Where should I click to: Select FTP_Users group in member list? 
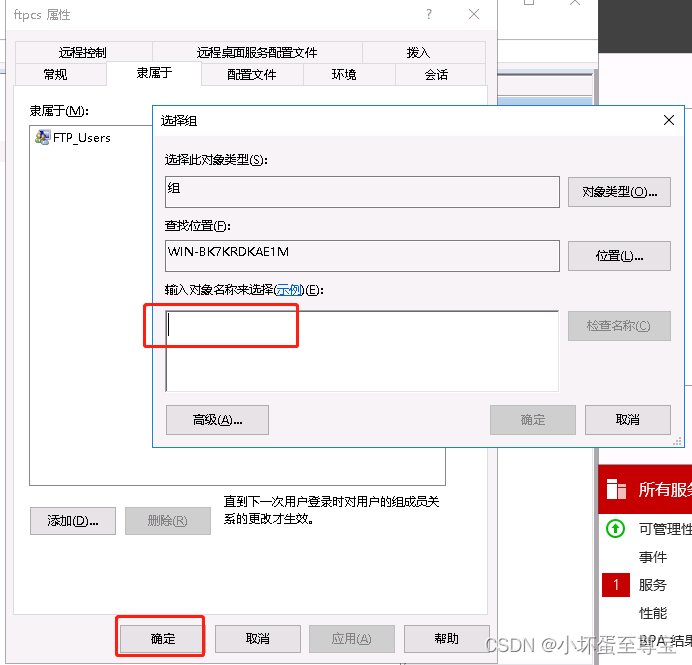point(81,138)
